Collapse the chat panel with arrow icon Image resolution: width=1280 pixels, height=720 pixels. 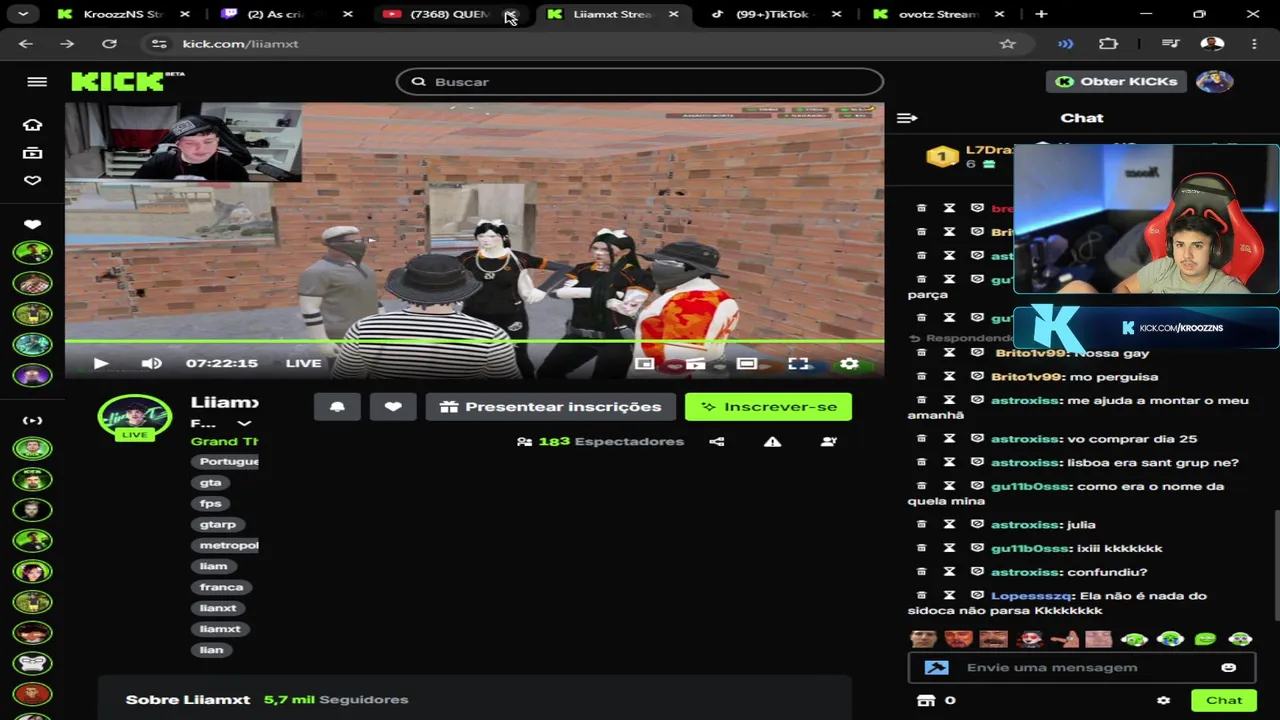pyautogui.click(x=907, y=118)
